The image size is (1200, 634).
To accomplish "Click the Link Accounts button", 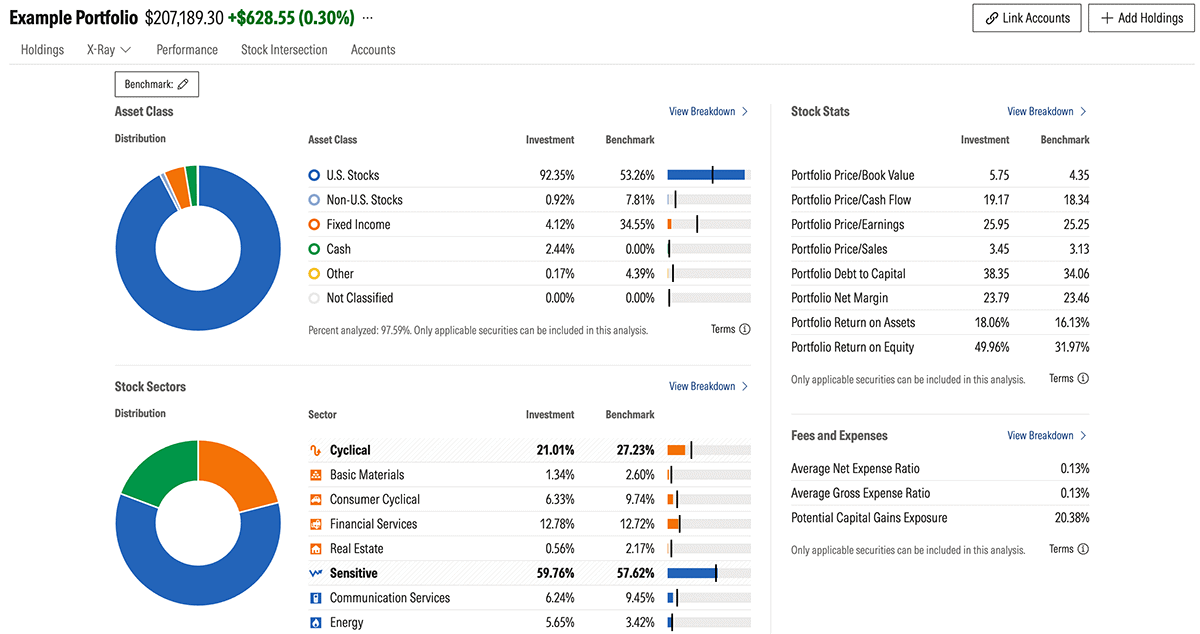I will click(x=1027, y=18).
